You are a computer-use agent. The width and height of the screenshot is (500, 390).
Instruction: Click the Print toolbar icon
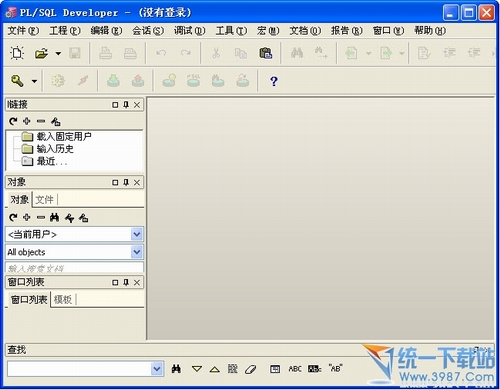(105, 53)
